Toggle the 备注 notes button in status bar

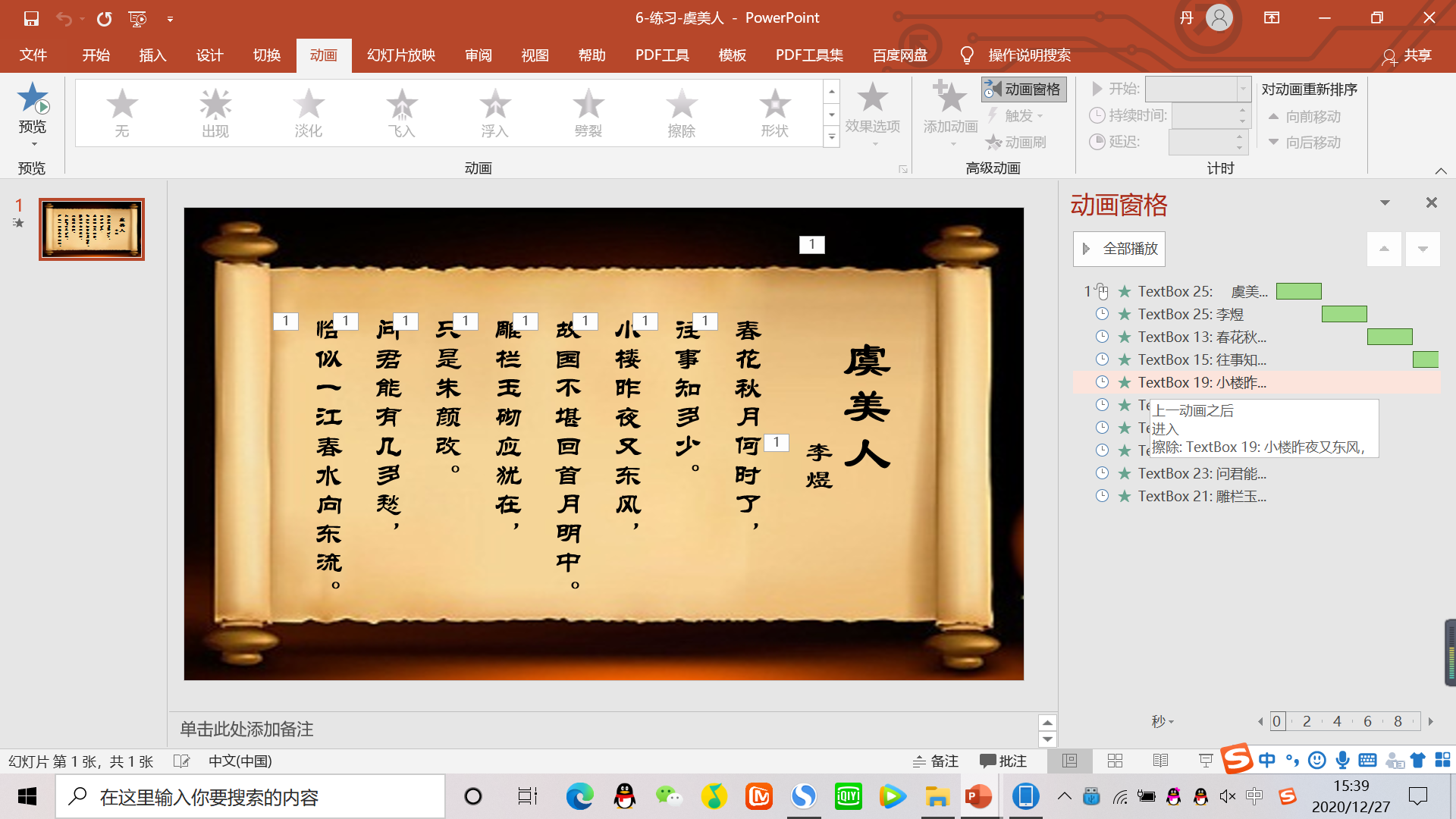tap(936, 761)
